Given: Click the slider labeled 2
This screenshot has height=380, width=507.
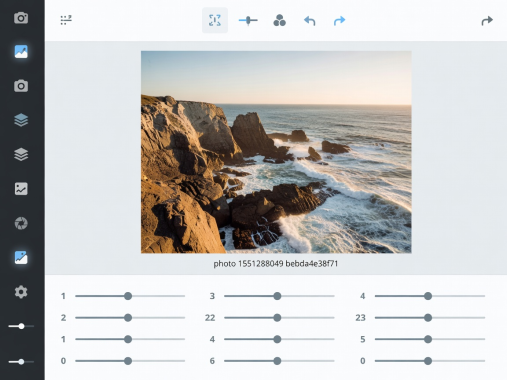Looking at the screenshot, I should (130, 318).
